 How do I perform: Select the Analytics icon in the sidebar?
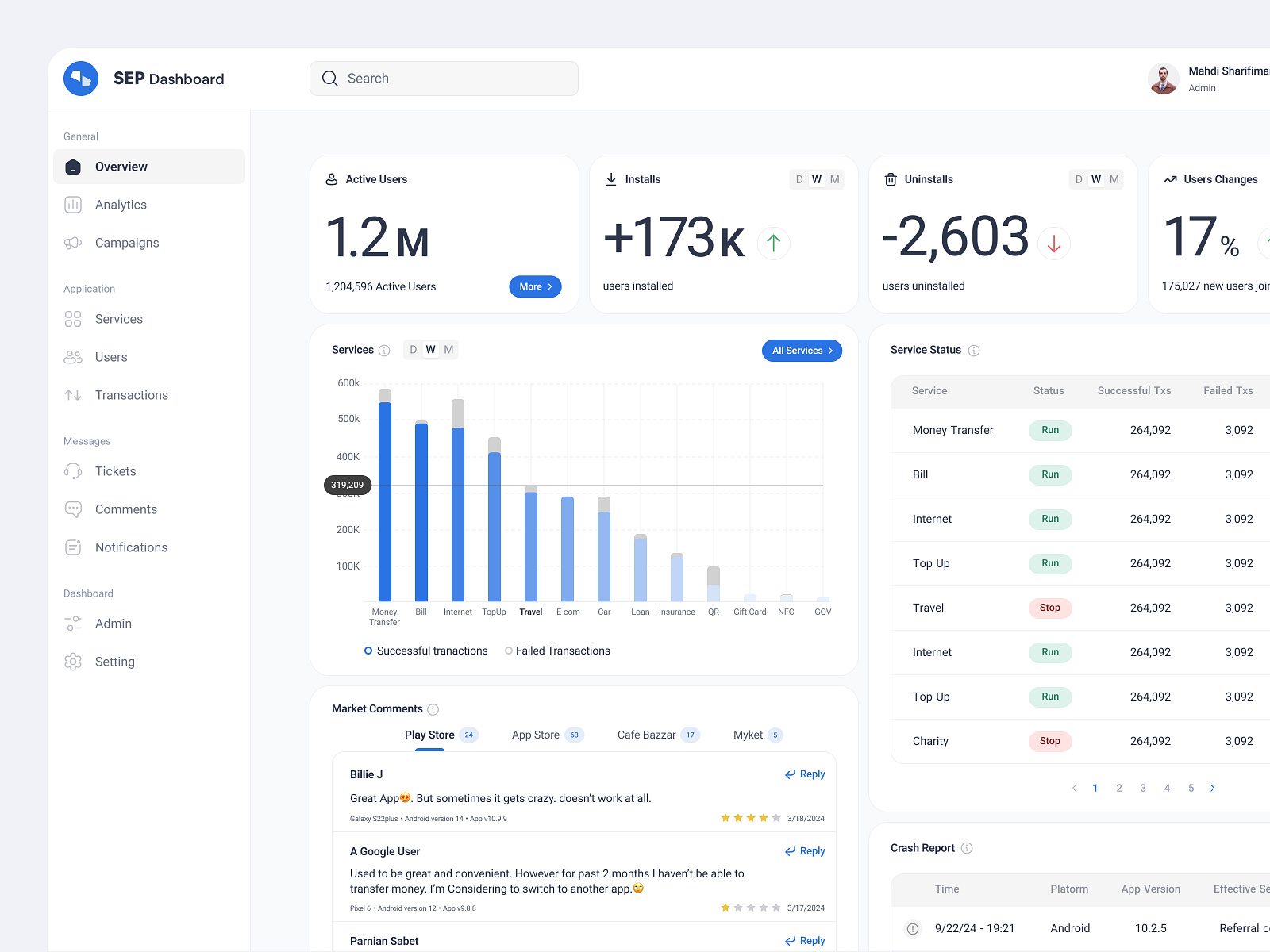73,205
